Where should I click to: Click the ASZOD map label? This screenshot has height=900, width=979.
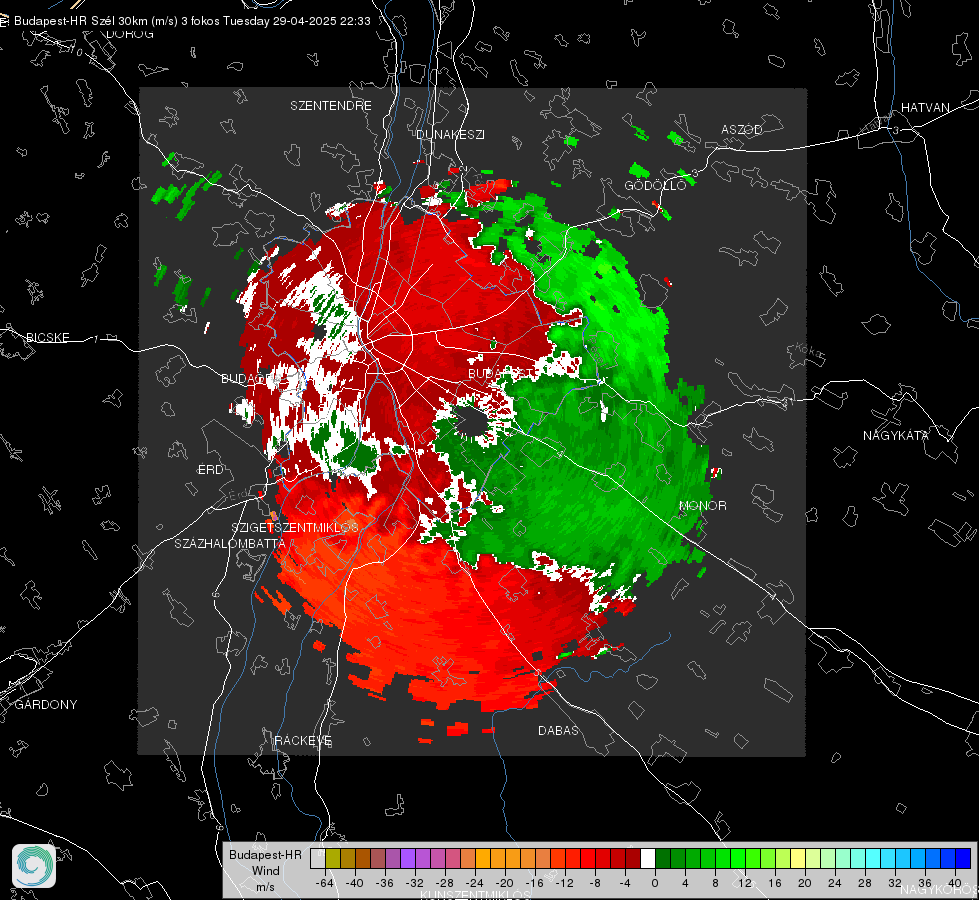coord(742,129)
